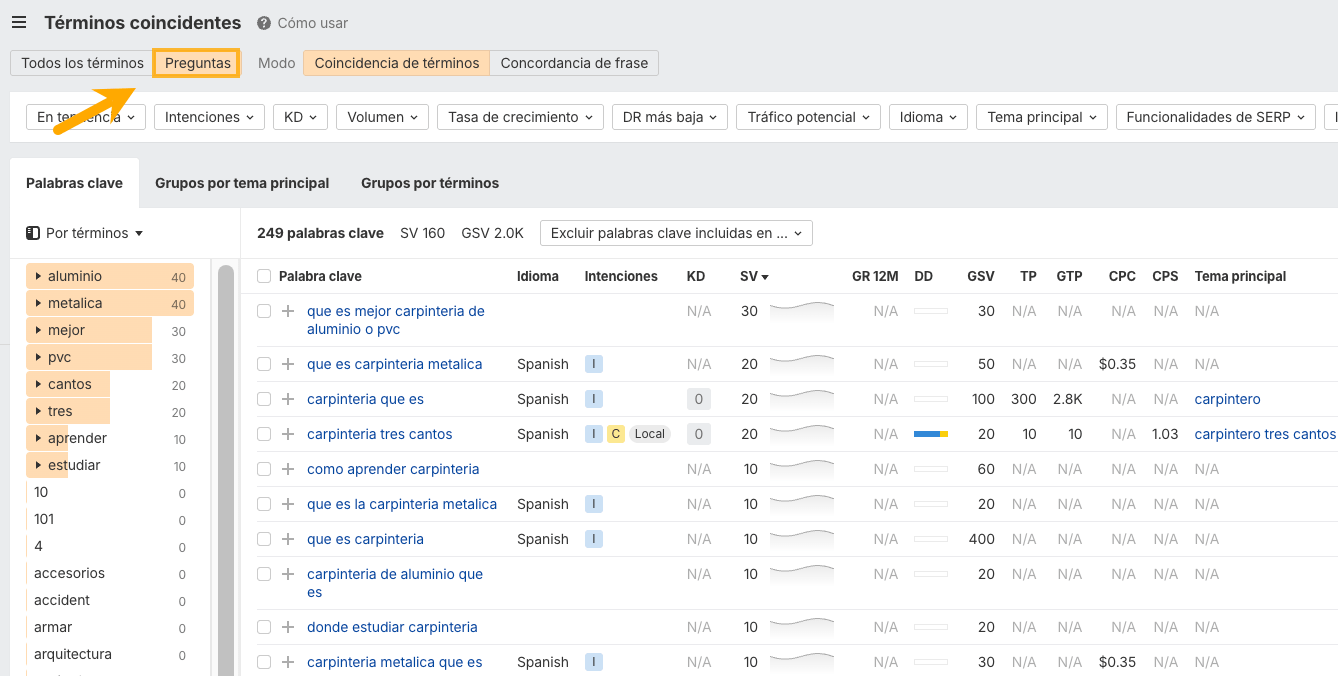Toggle the select-all Palabra clave checkbox
1338x676 pixels.
[x=264, y=276]
